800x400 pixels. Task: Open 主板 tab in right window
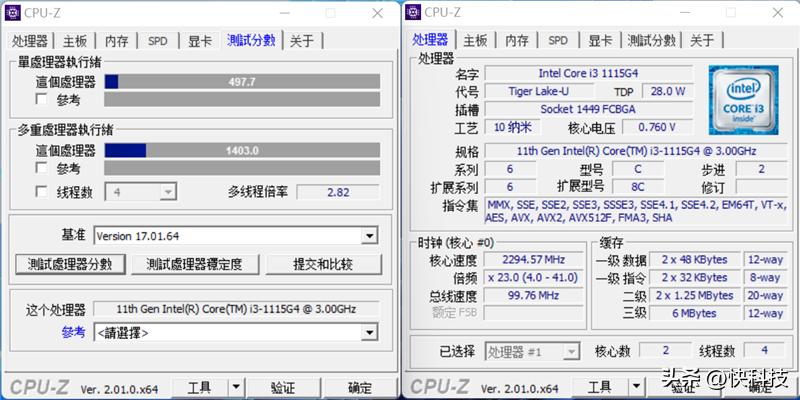[475, 41]
